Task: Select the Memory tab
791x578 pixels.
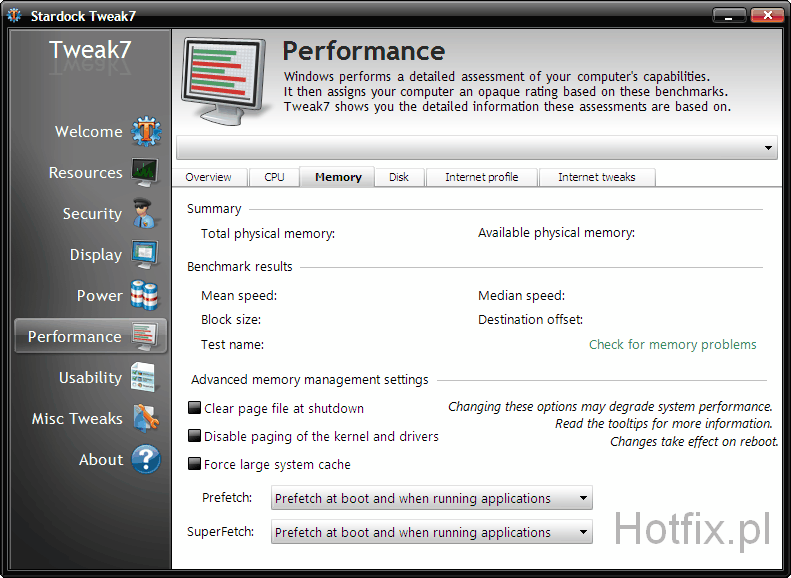Action: click(338, 177)
